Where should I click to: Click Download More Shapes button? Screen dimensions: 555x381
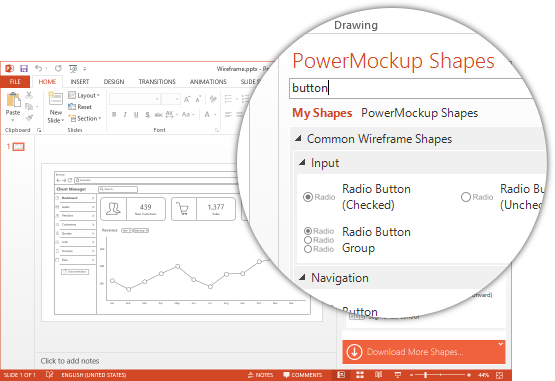[x=423, y=352]
